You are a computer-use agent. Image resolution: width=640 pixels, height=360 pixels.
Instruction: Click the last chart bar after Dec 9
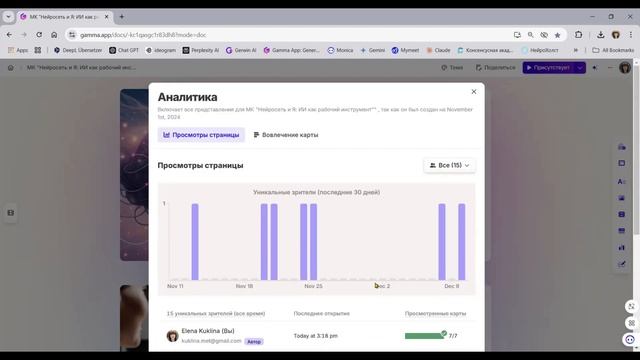462,242
